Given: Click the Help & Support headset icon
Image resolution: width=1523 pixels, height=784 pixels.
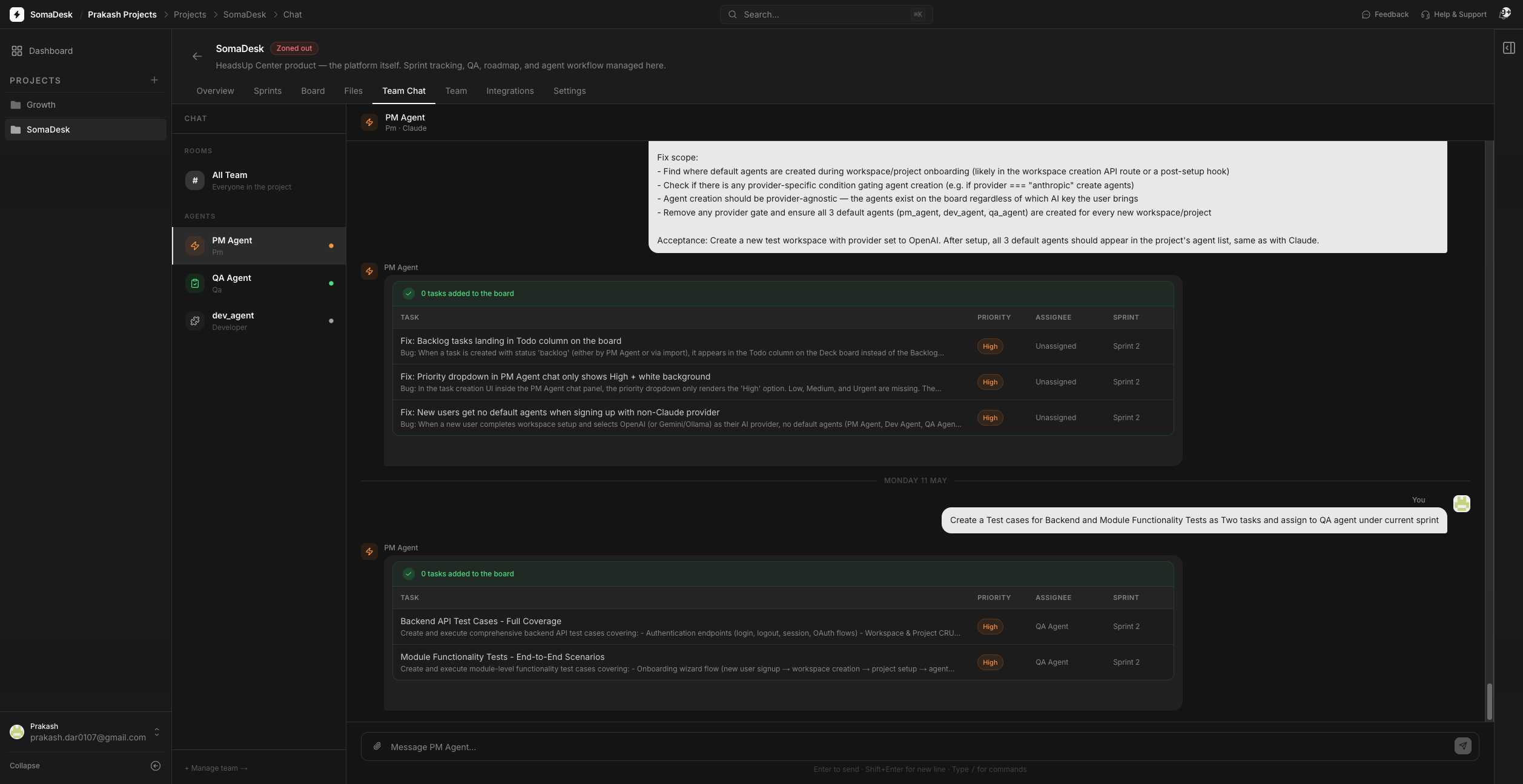Looking at the screenshot, I should (1426, 15).
